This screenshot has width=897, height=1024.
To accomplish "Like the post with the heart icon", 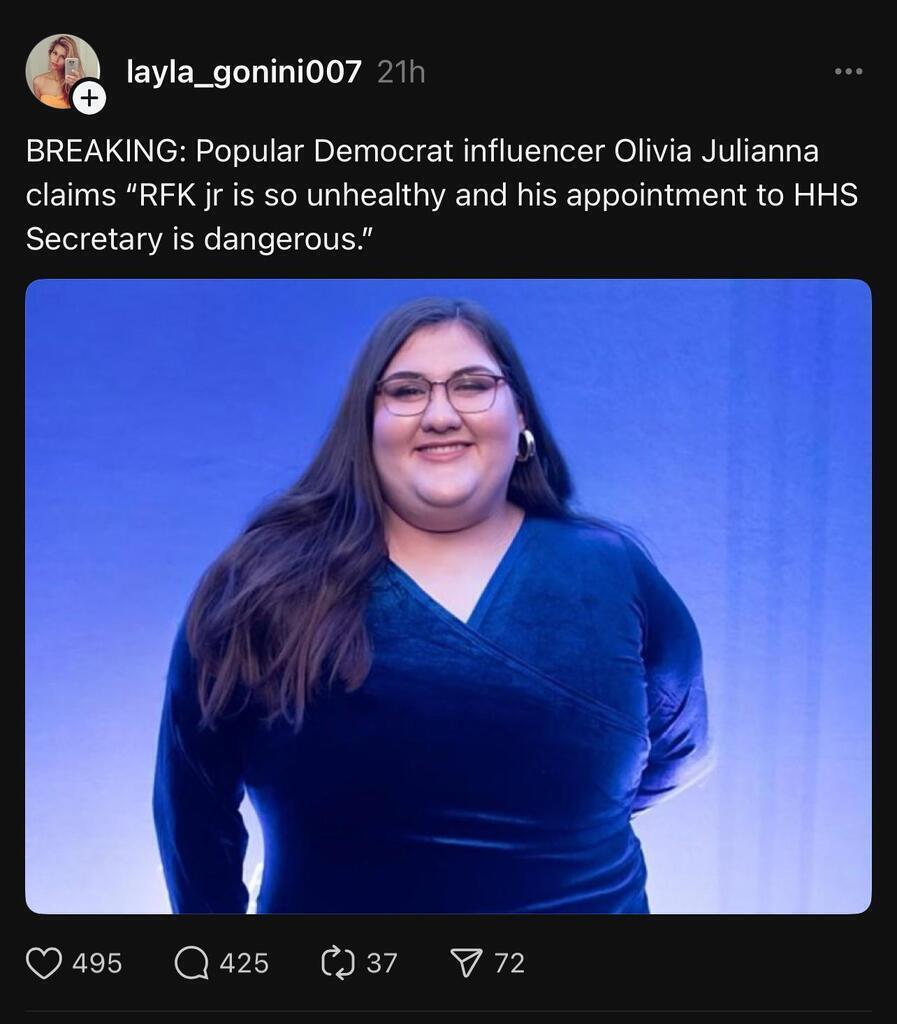I will coord(44,963).
